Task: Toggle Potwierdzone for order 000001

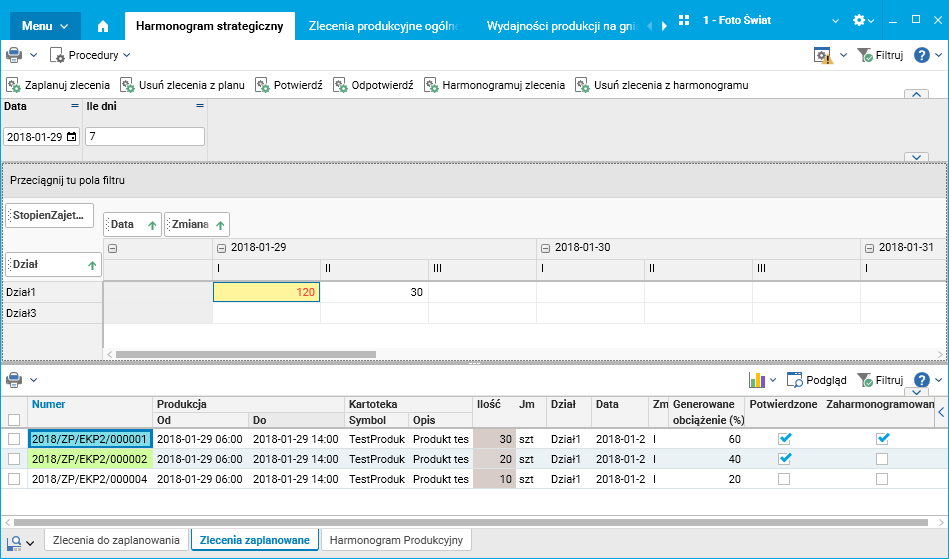Action: 784,439
